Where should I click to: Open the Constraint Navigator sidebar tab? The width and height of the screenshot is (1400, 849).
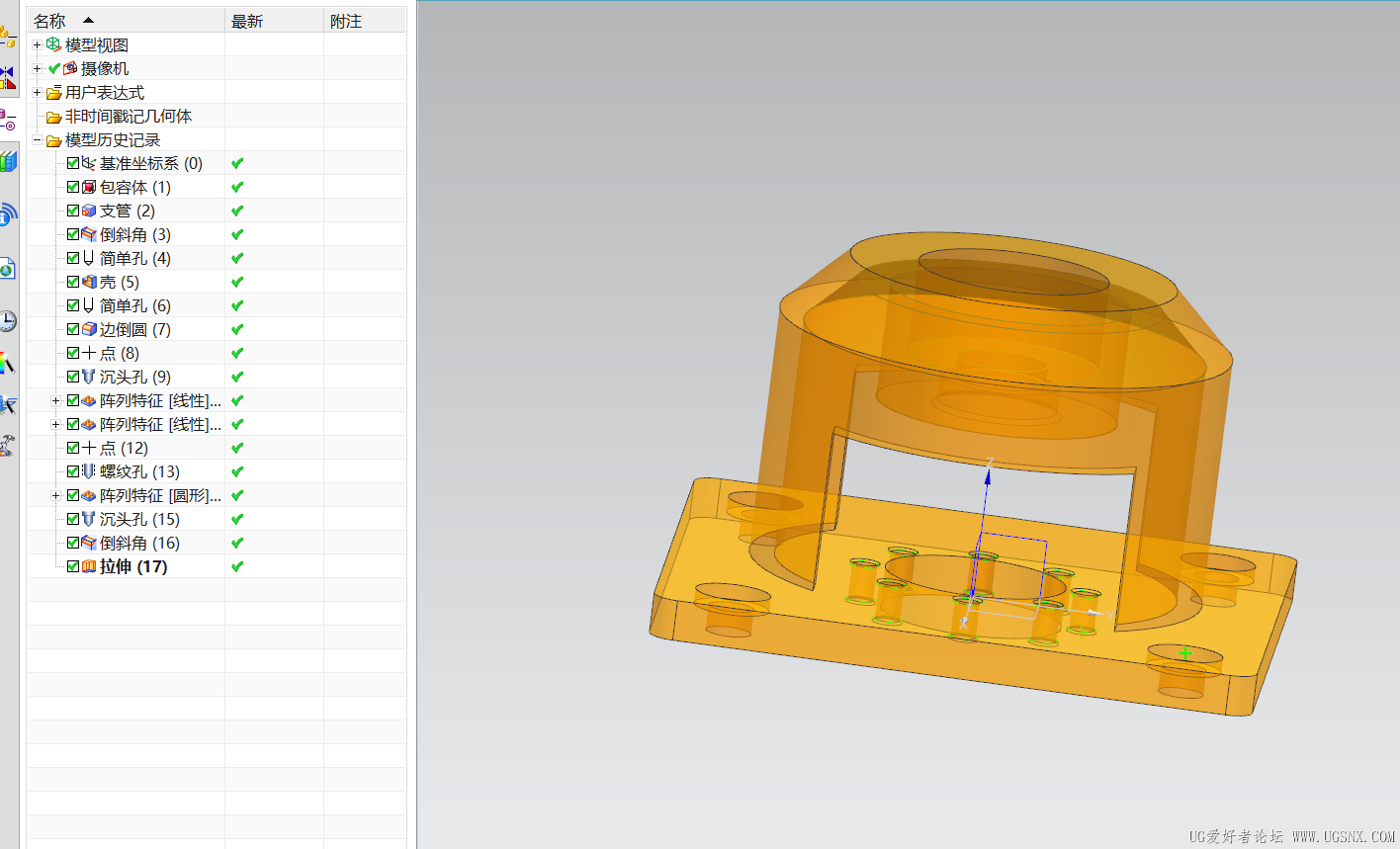[7, 77]
